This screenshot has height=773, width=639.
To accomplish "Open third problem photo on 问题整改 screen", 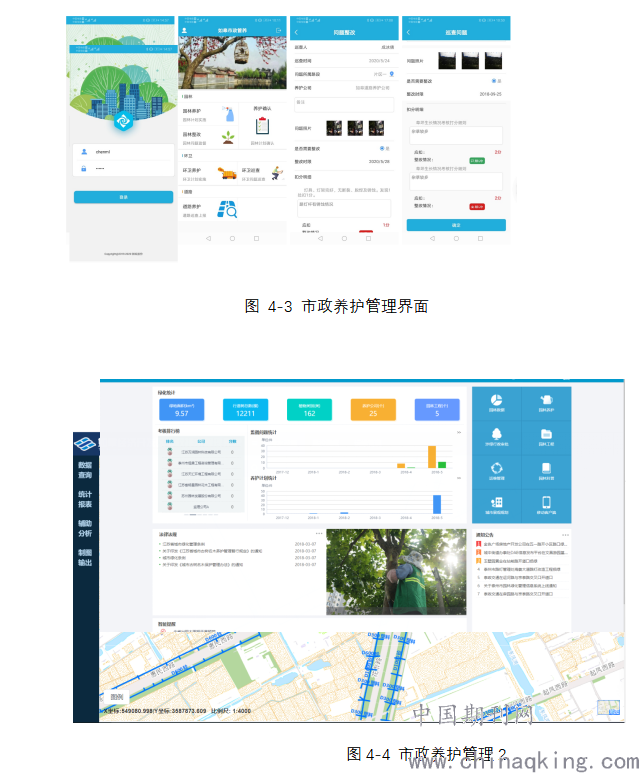I will (x=376, y=128).
